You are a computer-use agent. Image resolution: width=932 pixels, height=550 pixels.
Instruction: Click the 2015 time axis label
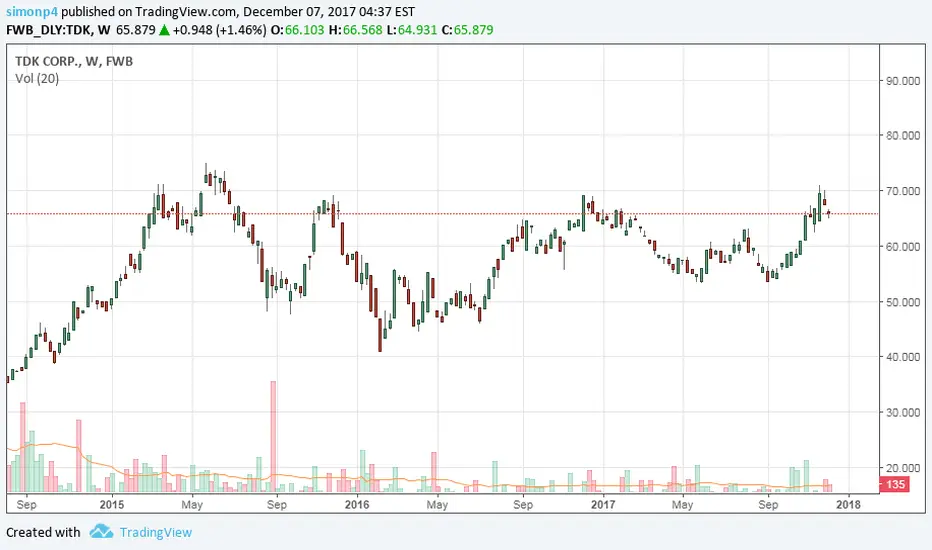tap(112, 504)
